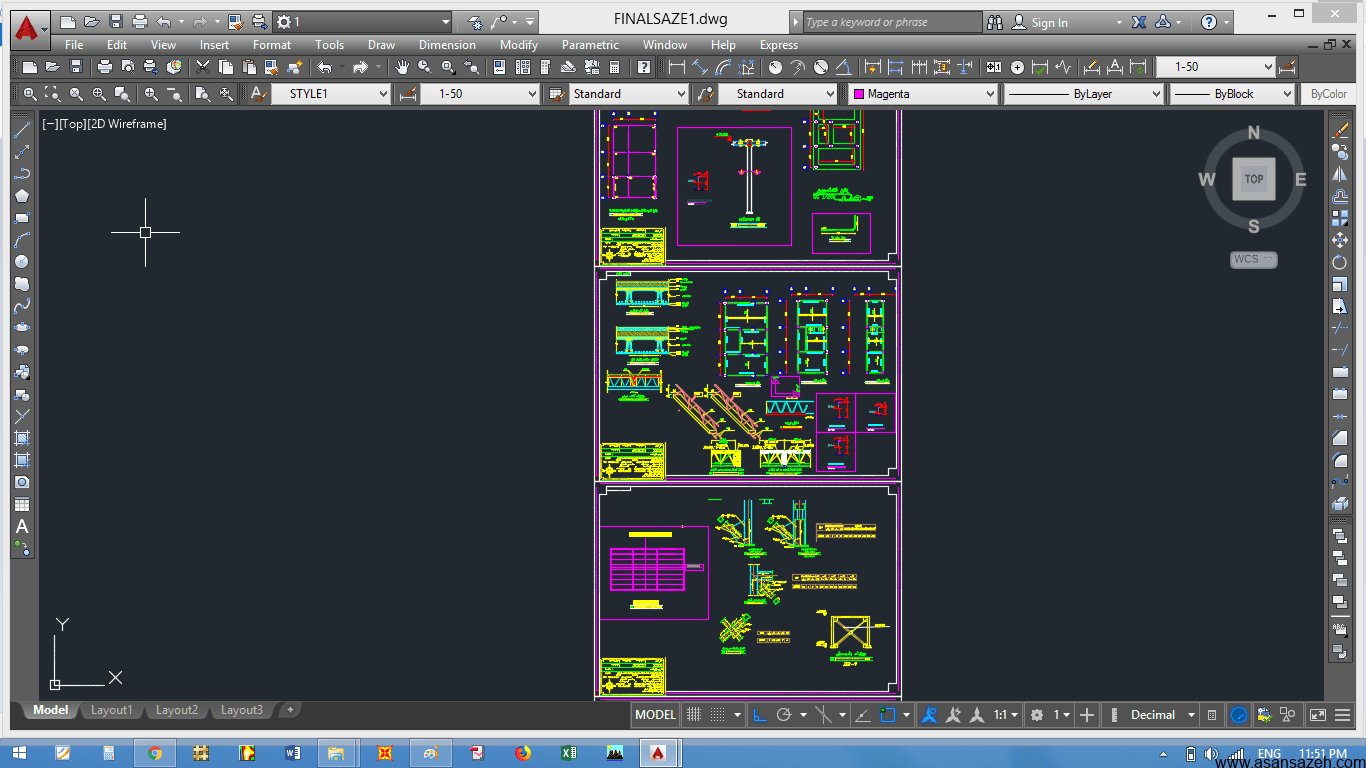Image resolution: width=1366 pixels, height=768 pixels.
Task: Click the Cut scissors icon
Action: [203, 67]
